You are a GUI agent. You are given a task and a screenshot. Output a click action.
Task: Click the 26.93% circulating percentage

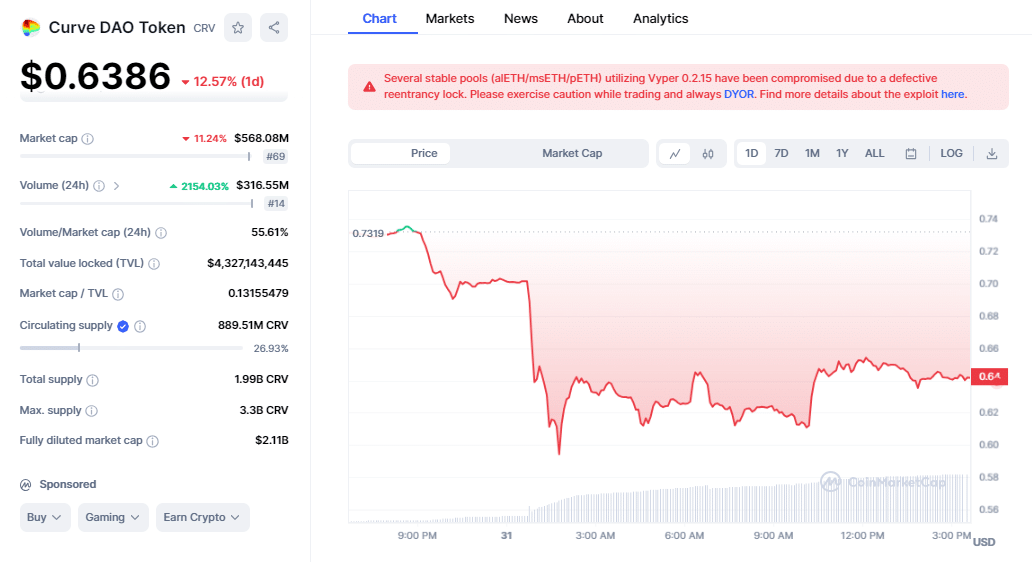pyautogui.click(x=271, y=349)
